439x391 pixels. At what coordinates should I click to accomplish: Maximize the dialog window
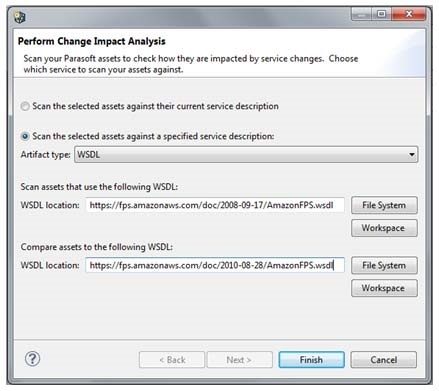pyautogui.click(x=381, y=14)
